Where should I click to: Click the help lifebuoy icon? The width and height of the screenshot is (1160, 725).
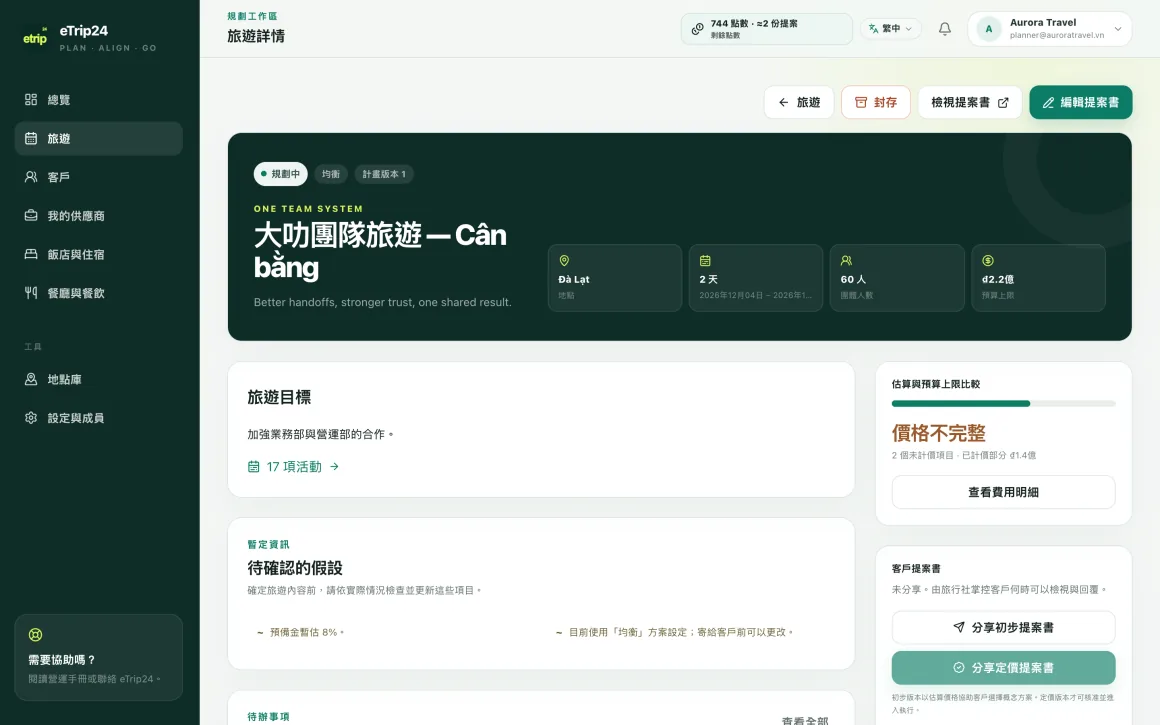[x=36, y=635]
